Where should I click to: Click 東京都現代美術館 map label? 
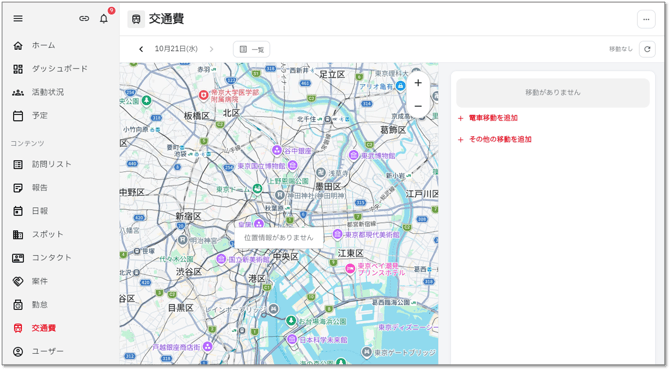(x=372, y=235)
